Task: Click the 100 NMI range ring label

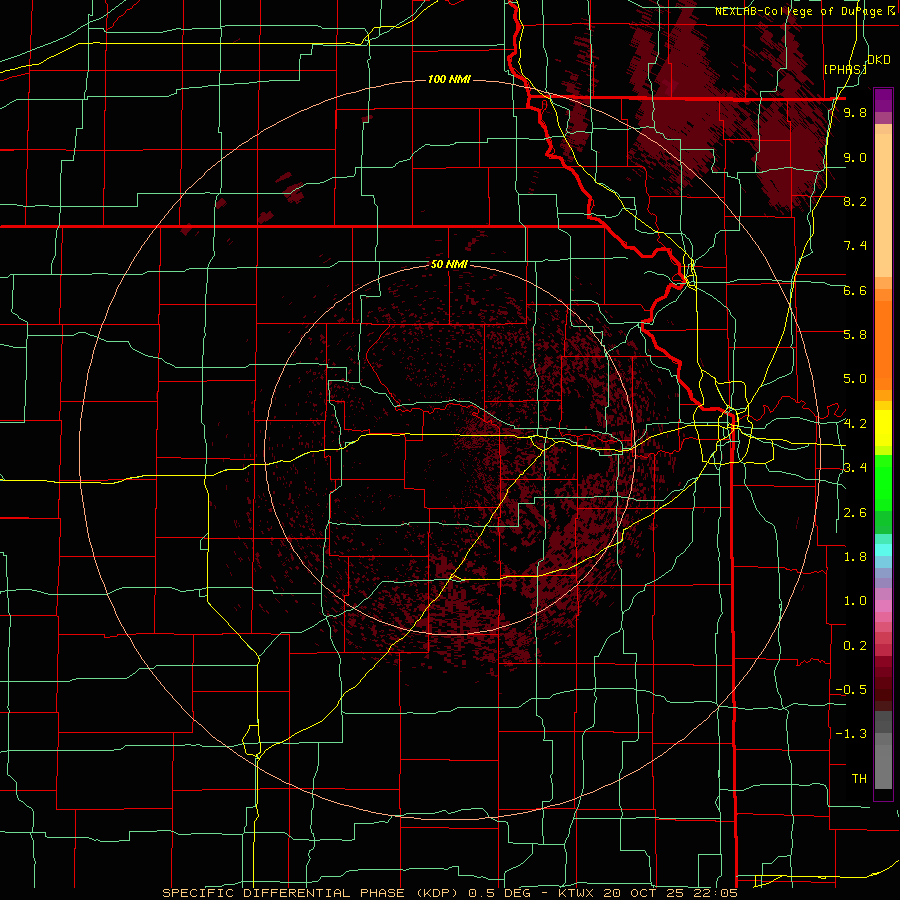Action: tap(449, 79)
